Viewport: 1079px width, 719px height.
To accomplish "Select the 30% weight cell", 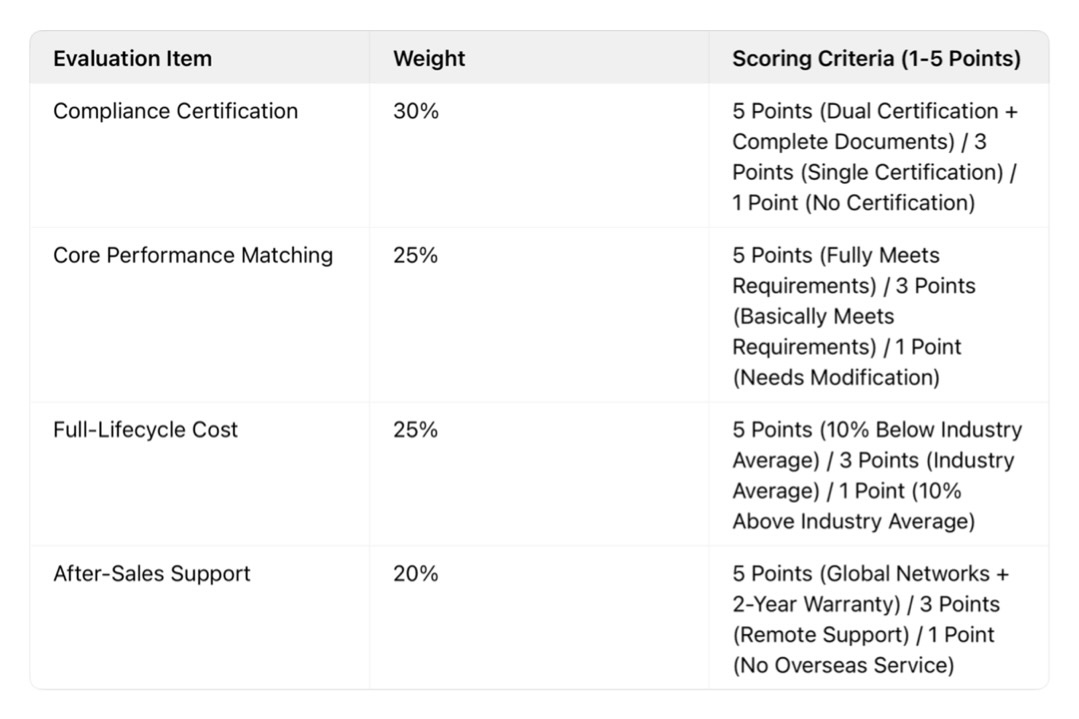I will point(415,111).
